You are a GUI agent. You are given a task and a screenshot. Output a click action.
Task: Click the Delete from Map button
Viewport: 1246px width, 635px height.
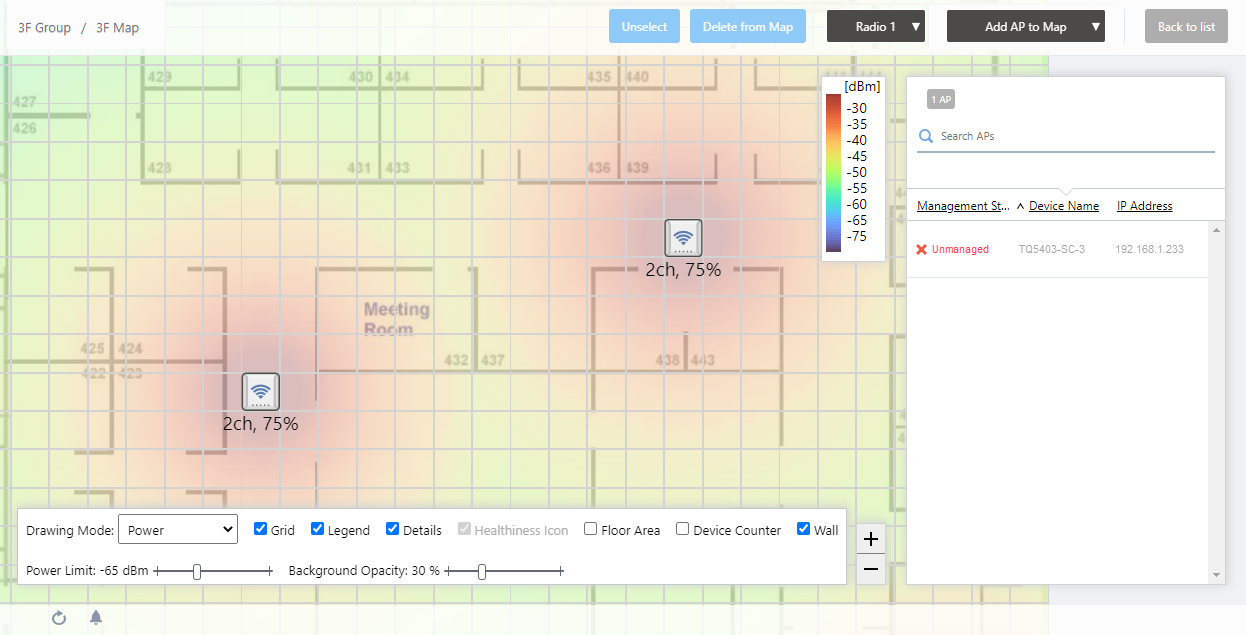click(x=748, y=27)
